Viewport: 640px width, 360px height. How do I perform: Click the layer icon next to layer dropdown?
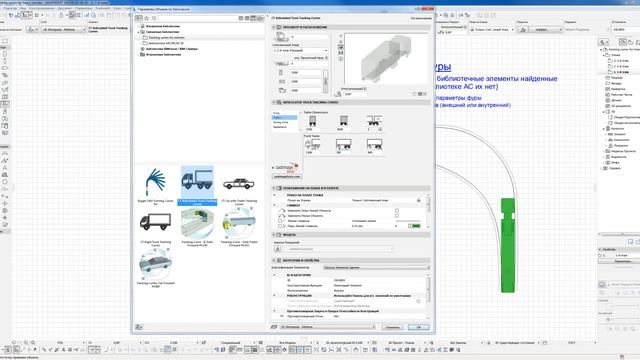[x=274, y=327]
